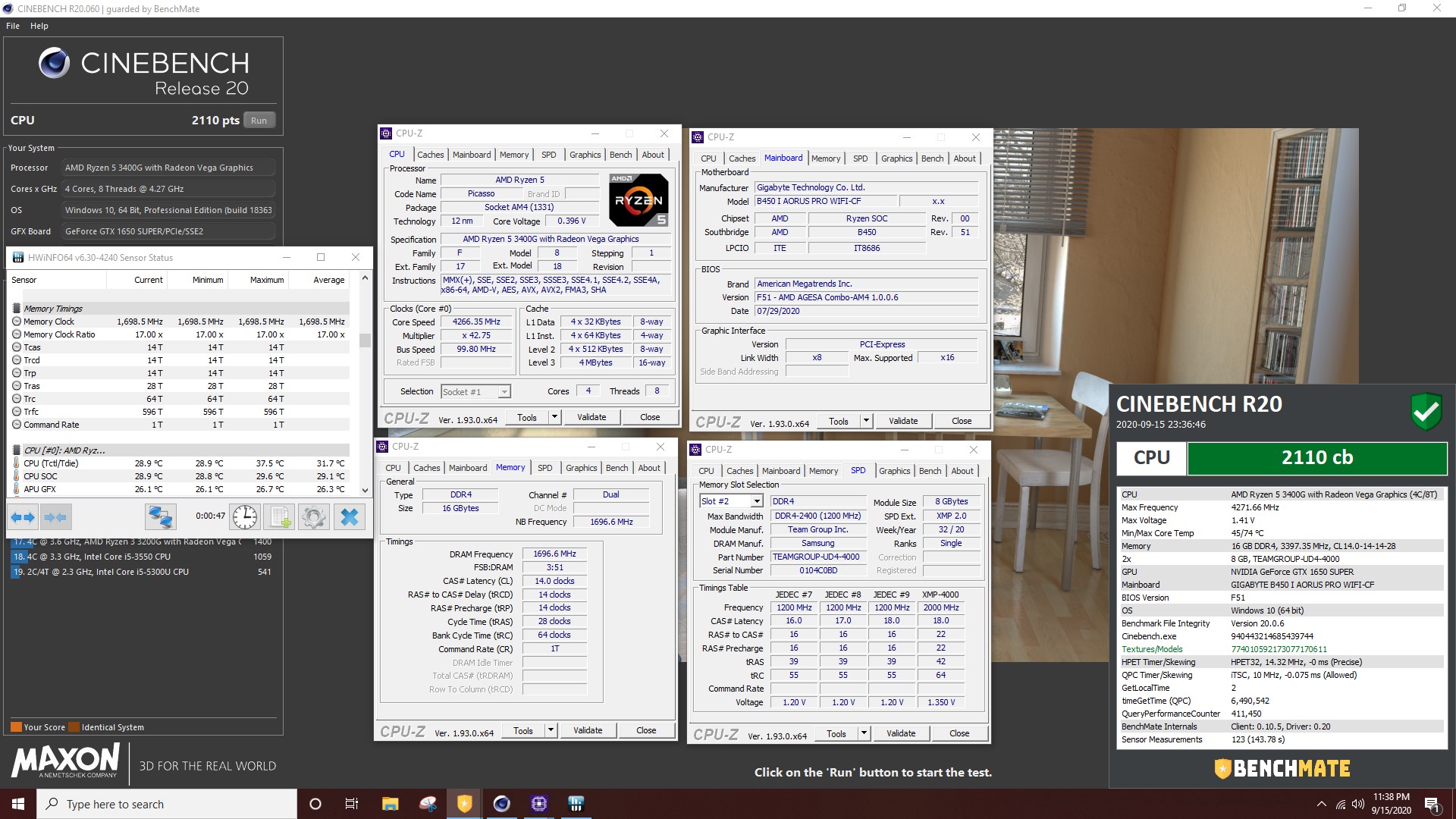The height and width of the screenshot is (819, 1456).
Task: Click the HWiNFO expand-columns double arrow icon
Action: click(x=23, y=517)
